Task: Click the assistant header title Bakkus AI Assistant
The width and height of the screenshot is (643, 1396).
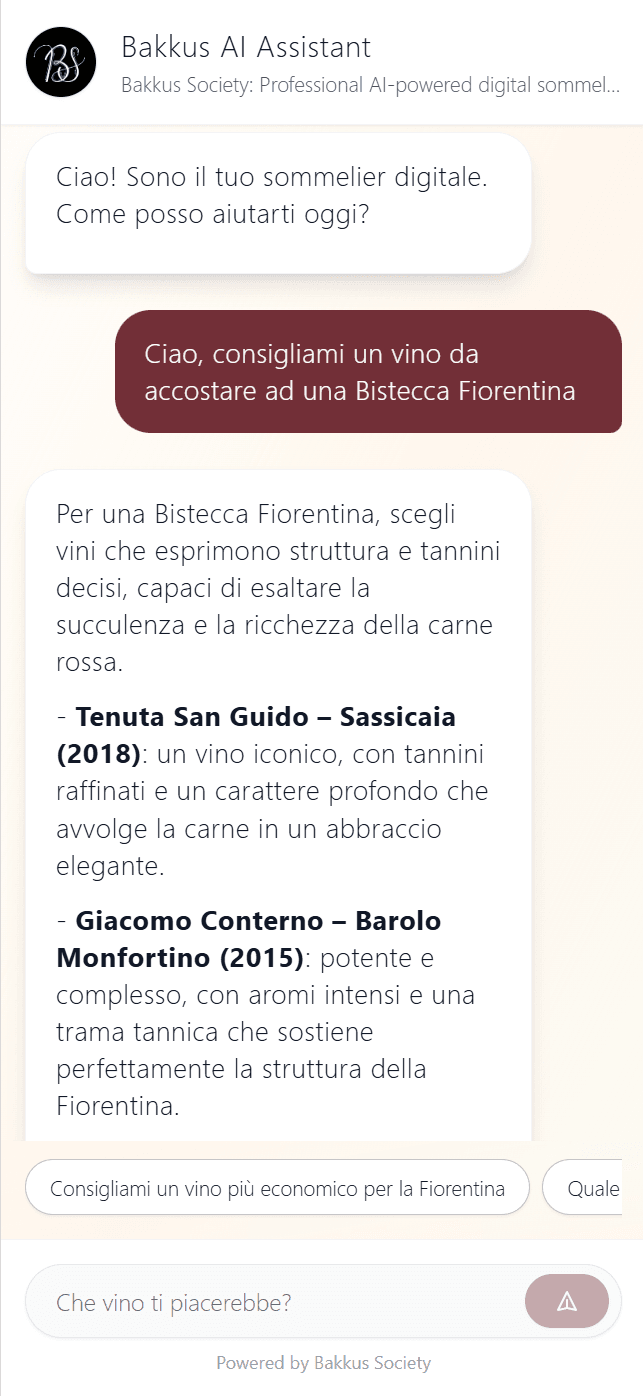Action: click(x=246, y=47)
